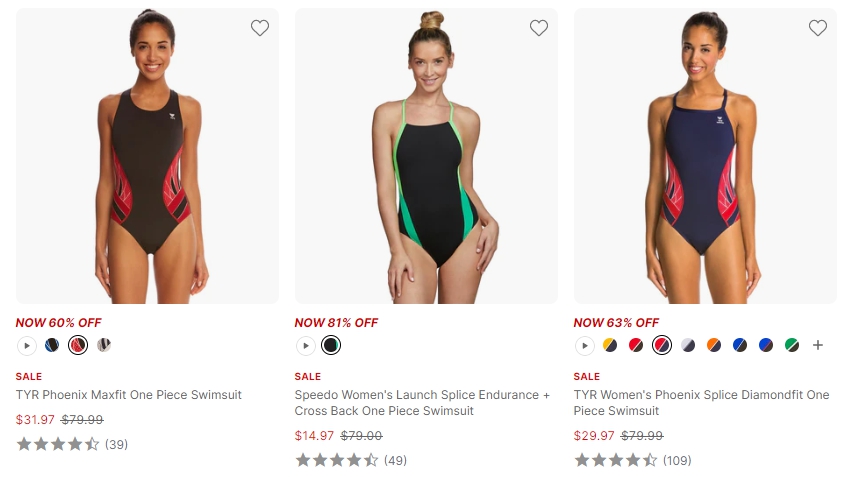849x477 pixels.
Task: Select the black and green Speedo color swatch
Action: [x=331, y=346]
